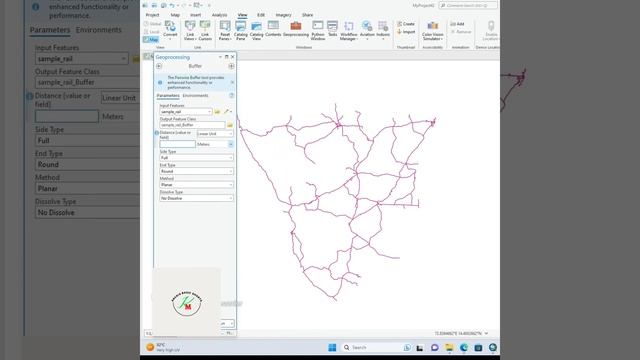The width and height of the screenshot is (640, 360).
Task: Open the Linear Unit distance type dropdown
Action: point(215,133)
